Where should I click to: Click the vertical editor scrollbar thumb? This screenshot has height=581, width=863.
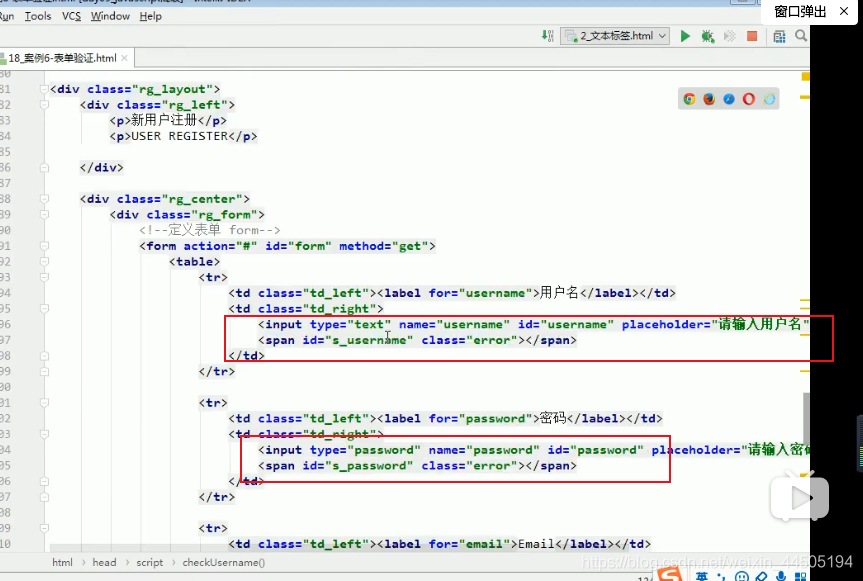[x=806, y=418]
